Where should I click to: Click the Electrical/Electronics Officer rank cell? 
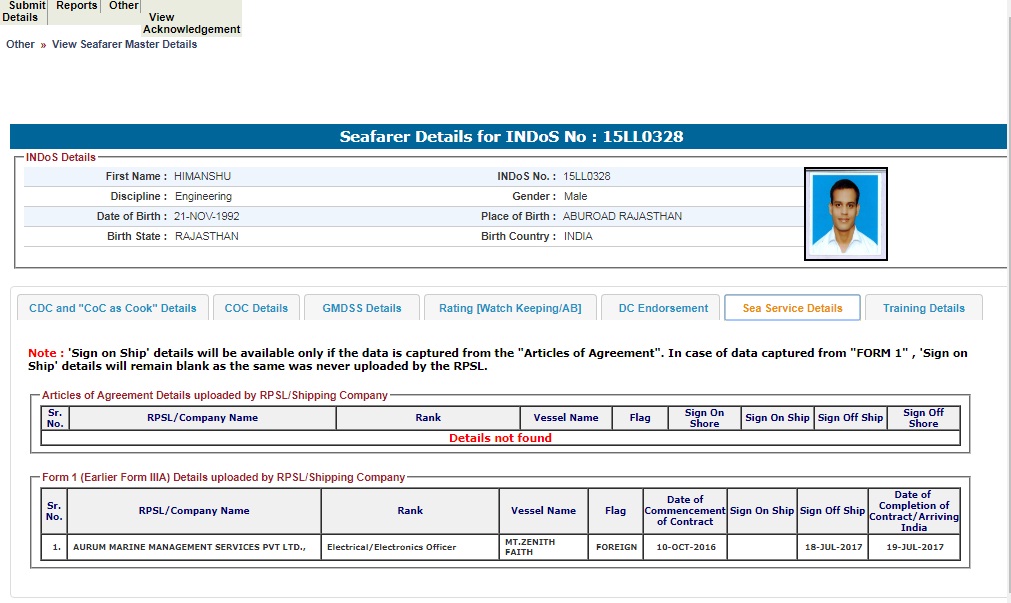392,547
